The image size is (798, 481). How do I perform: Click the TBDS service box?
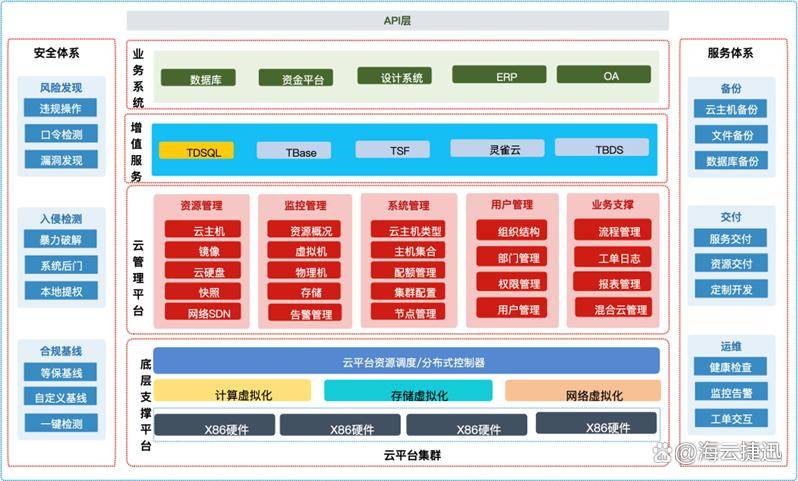[x=602, y=148]
